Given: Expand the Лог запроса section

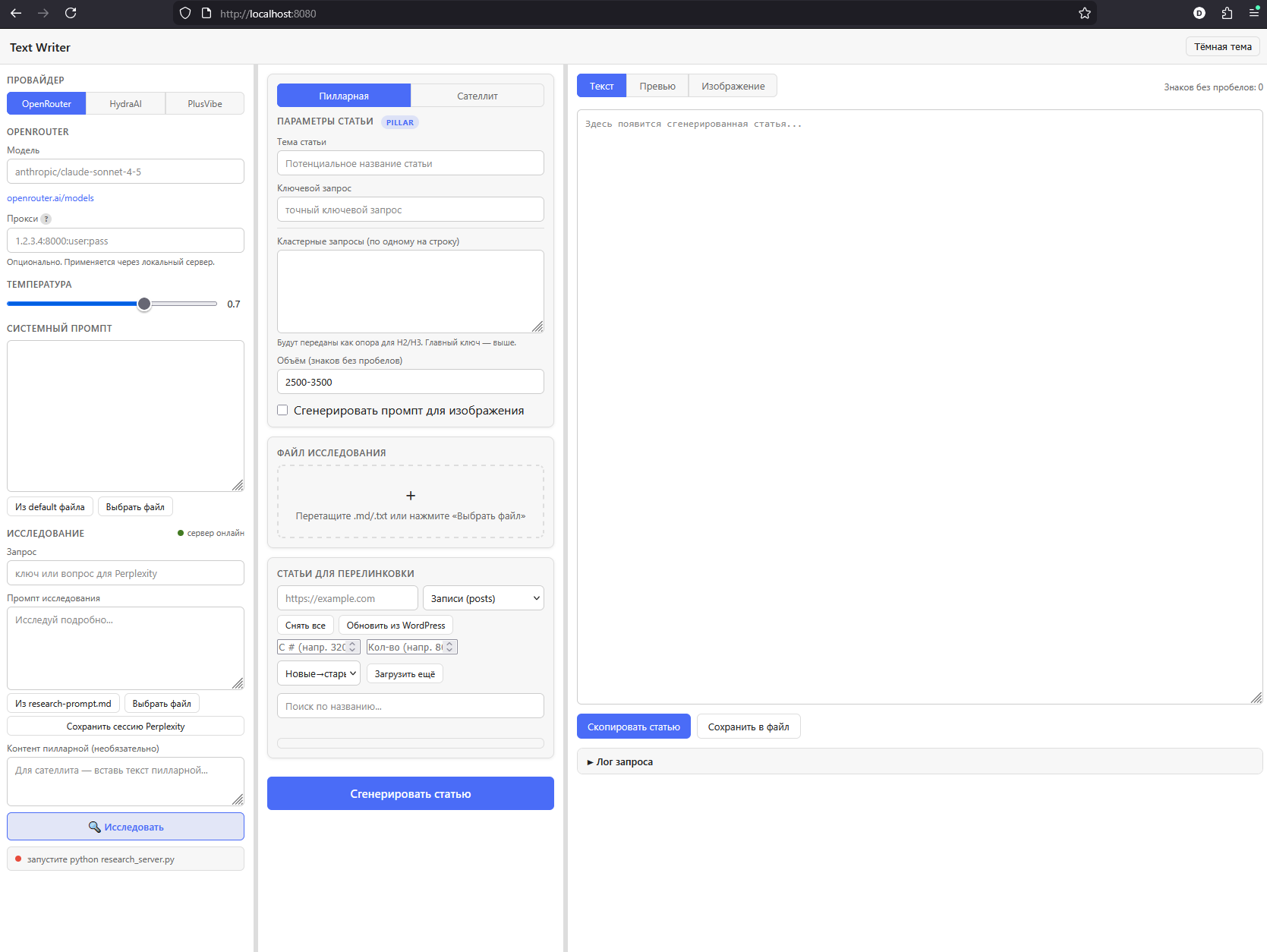Looking at the screenshot, I should tap(620, 761).
